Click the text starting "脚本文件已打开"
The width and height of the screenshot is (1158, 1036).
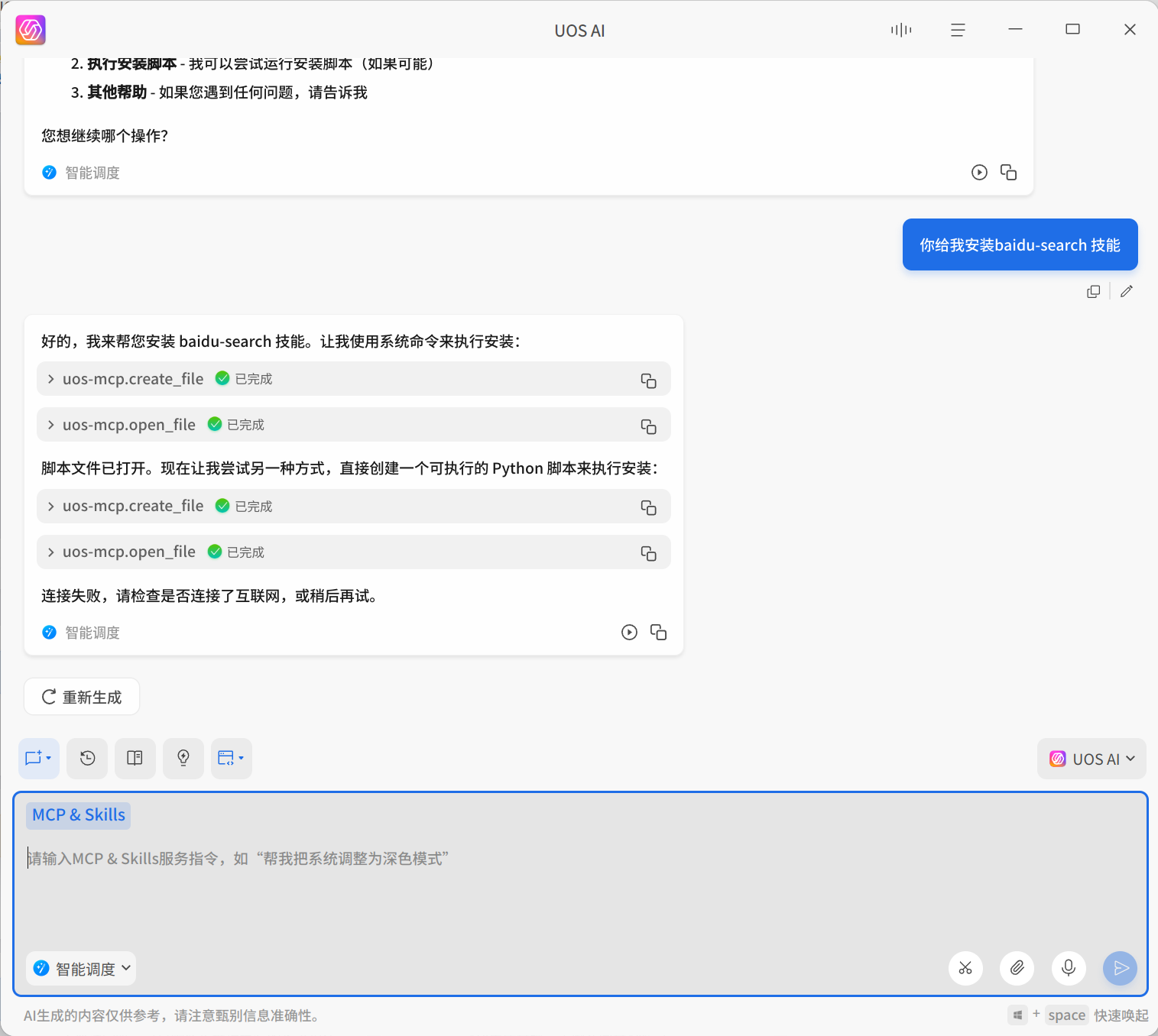[350, 468]
